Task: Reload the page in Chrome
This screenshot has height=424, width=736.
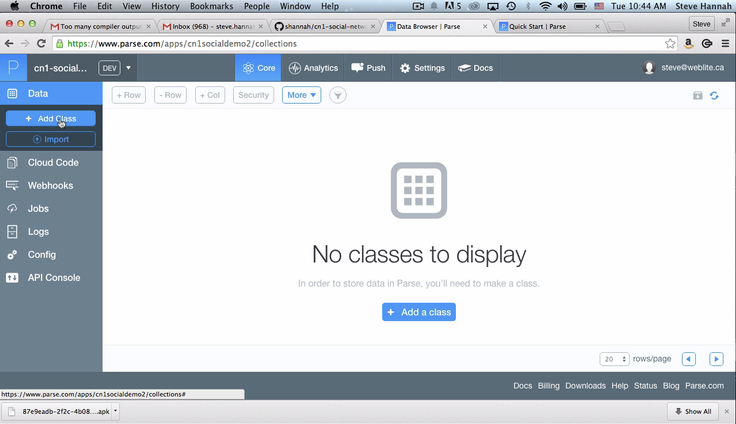Action: [x=41, y=44]
